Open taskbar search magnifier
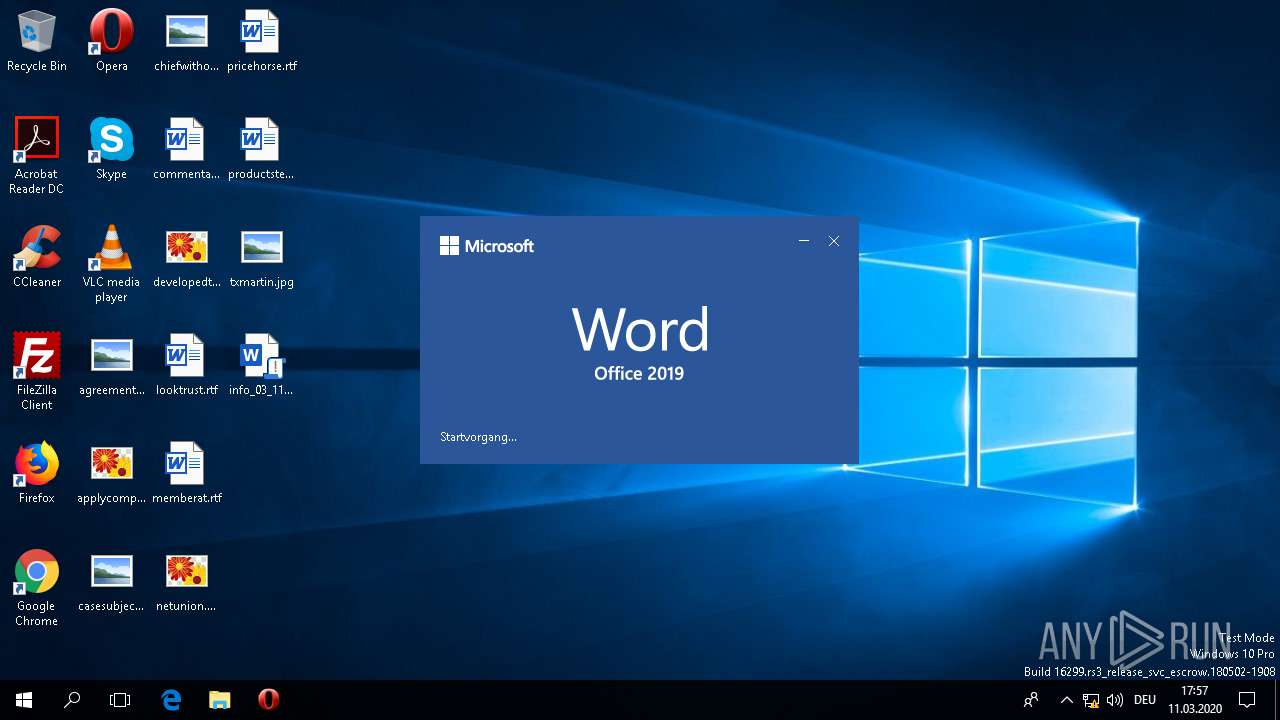This screenshot has height=720, width=1280. tap(72, 700)
